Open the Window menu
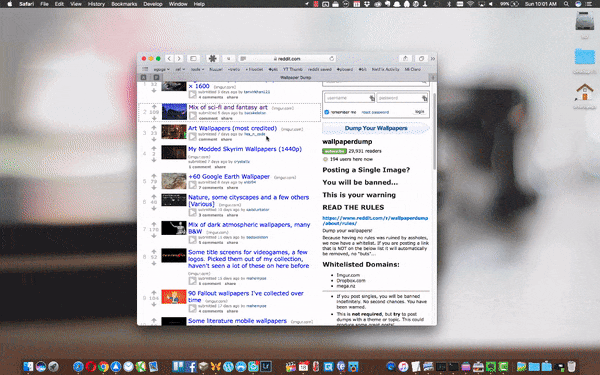 pos(178,4)
